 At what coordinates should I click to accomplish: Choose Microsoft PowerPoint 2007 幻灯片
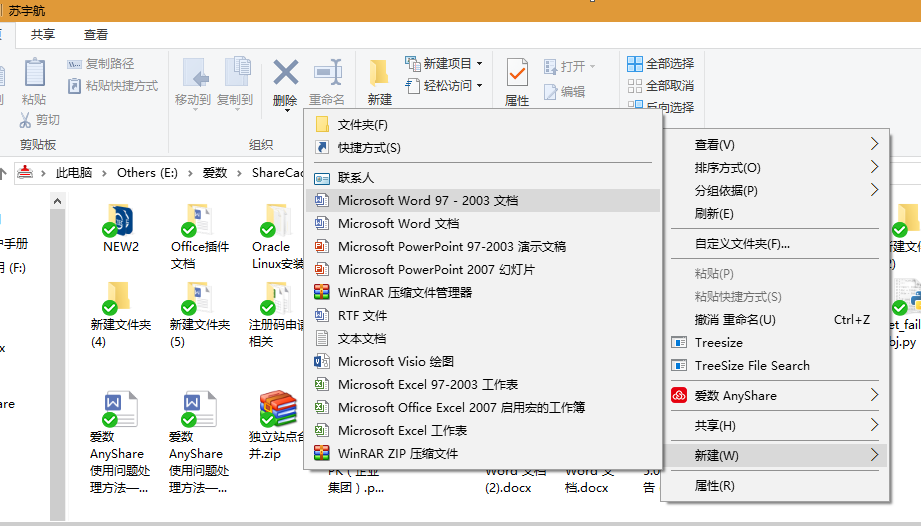483,269
